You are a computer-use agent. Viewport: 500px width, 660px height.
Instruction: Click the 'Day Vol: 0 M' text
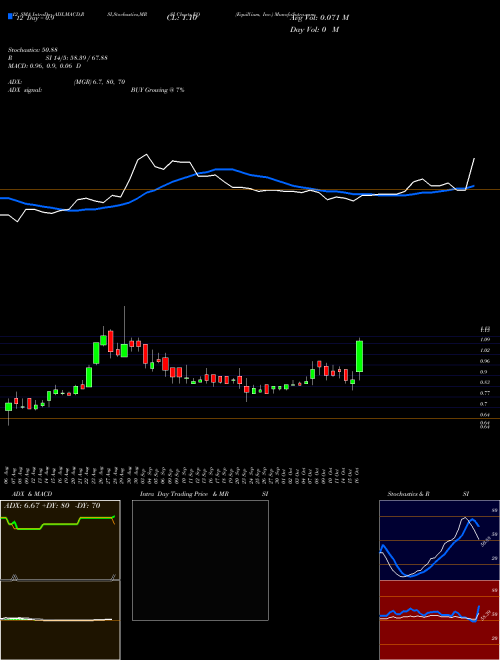tap(314, 30)
